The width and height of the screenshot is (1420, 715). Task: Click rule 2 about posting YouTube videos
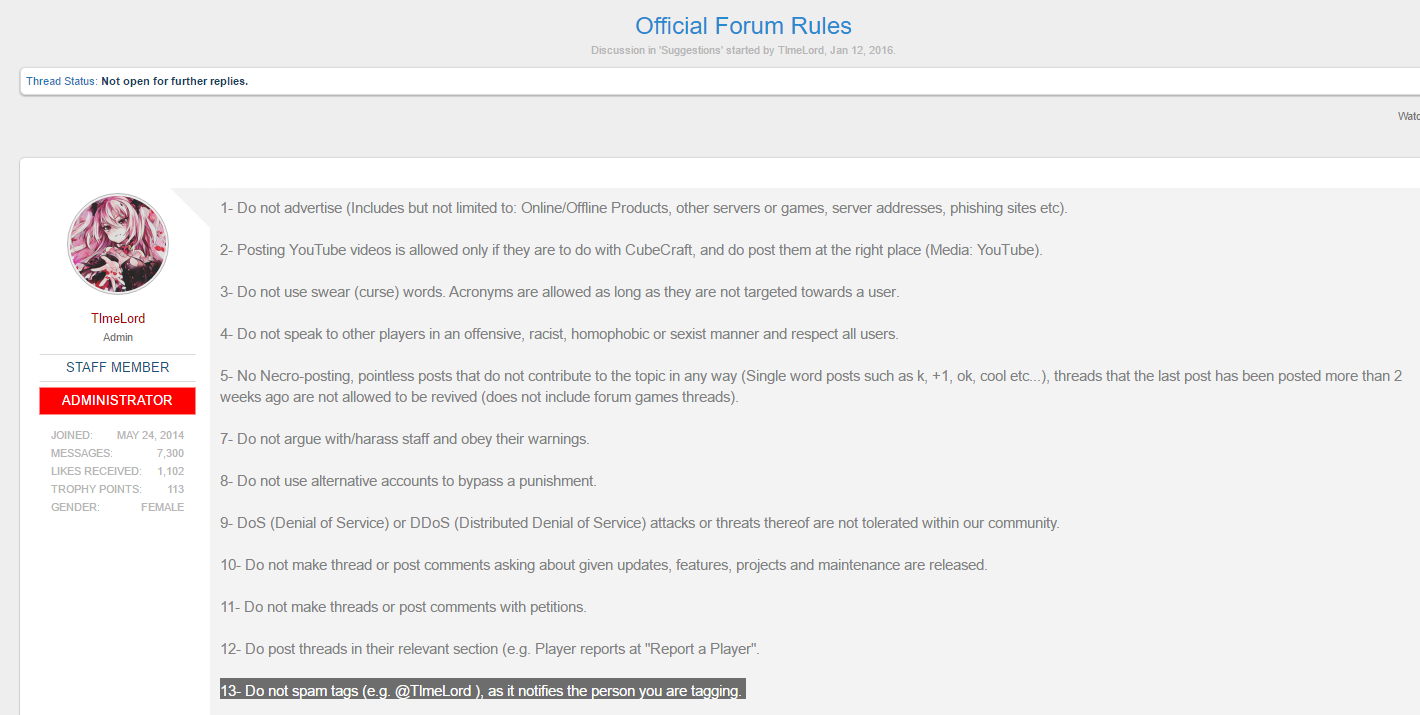click(x=631, y=250)
